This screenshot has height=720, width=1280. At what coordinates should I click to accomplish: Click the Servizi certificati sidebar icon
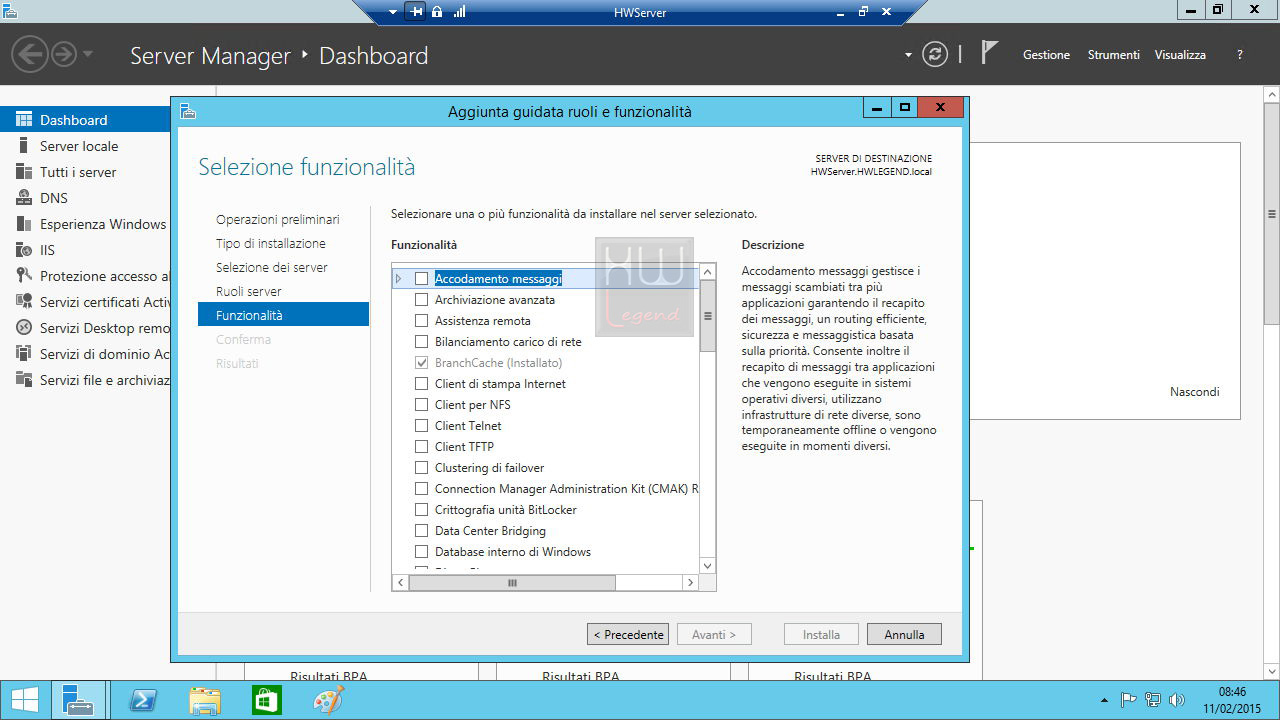(x=22, y=302)
